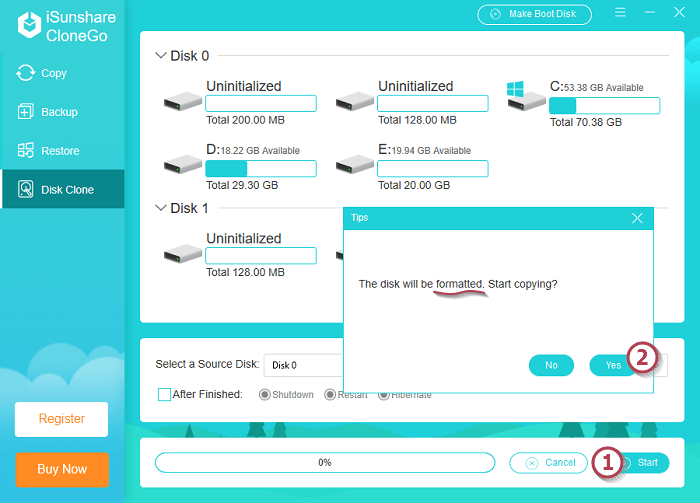The image size is (700, 503).
Task: Click Yes to confirm formatting
Action: [612, 365]
